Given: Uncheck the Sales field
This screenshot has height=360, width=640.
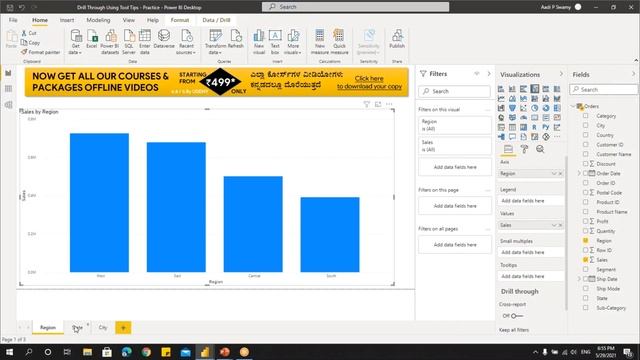Looking at the screenshot, I should (586, 260).
